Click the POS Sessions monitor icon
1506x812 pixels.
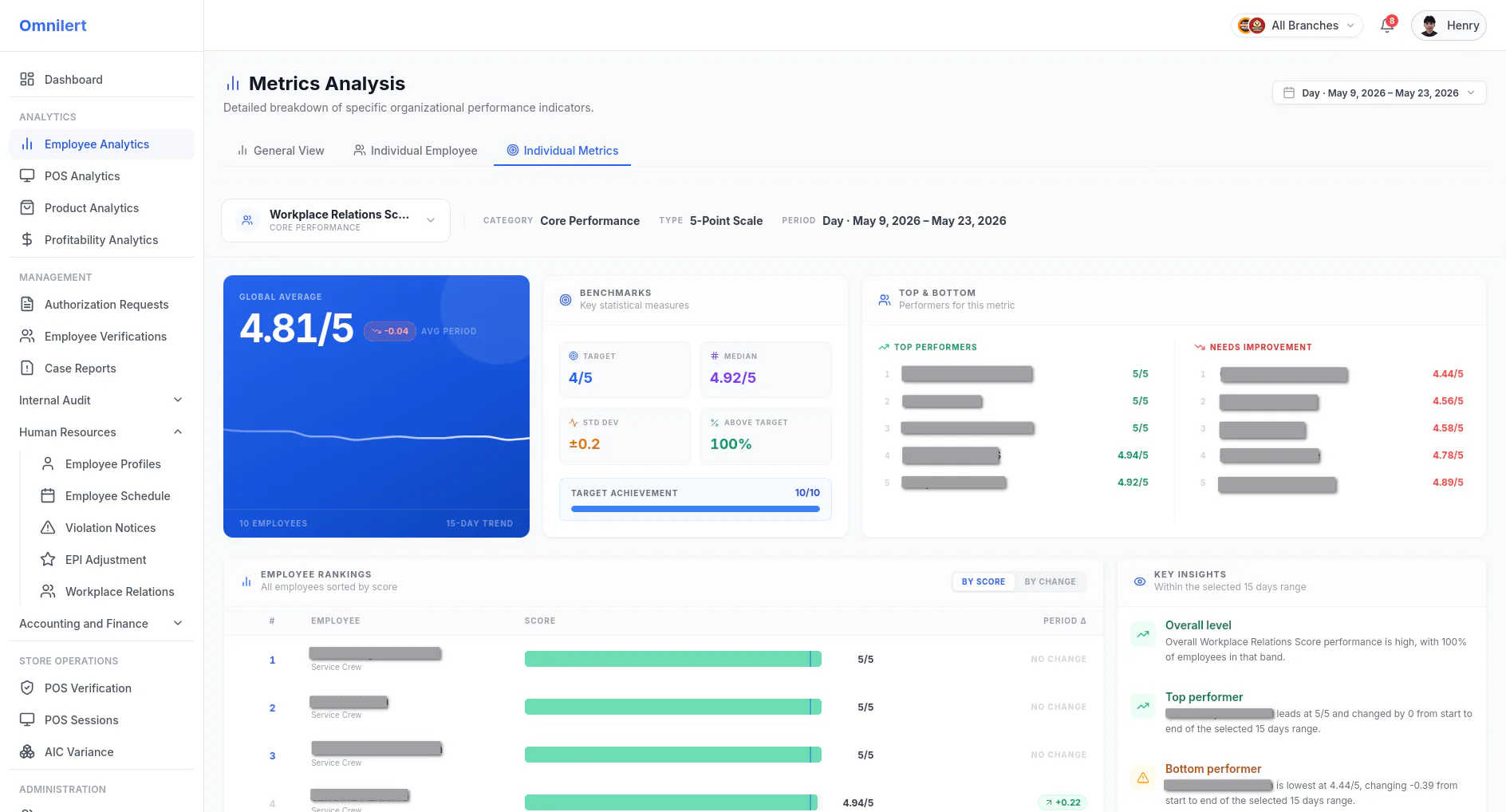pyautogui.click(x=27, y=719)
